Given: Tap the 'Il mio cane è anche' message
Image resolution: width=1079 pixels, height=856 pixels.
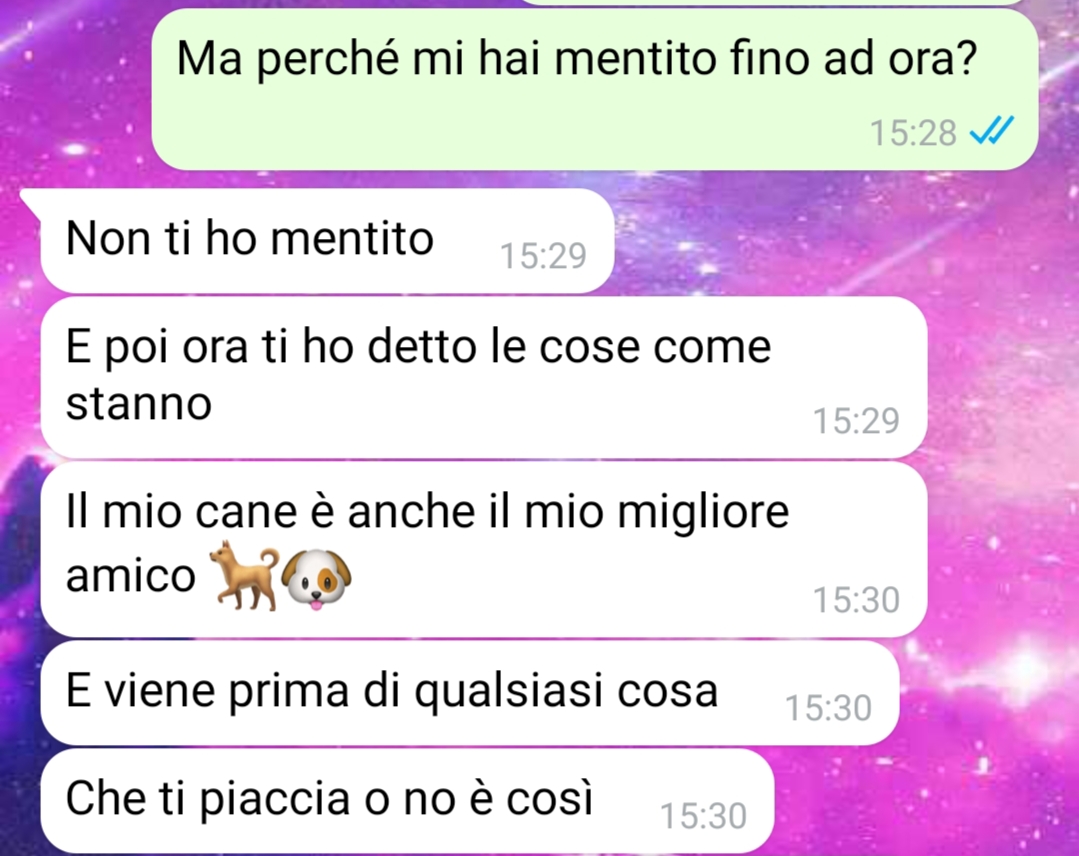Looking at the screenshot, I should pyautogui.click(x=484, y=550).
